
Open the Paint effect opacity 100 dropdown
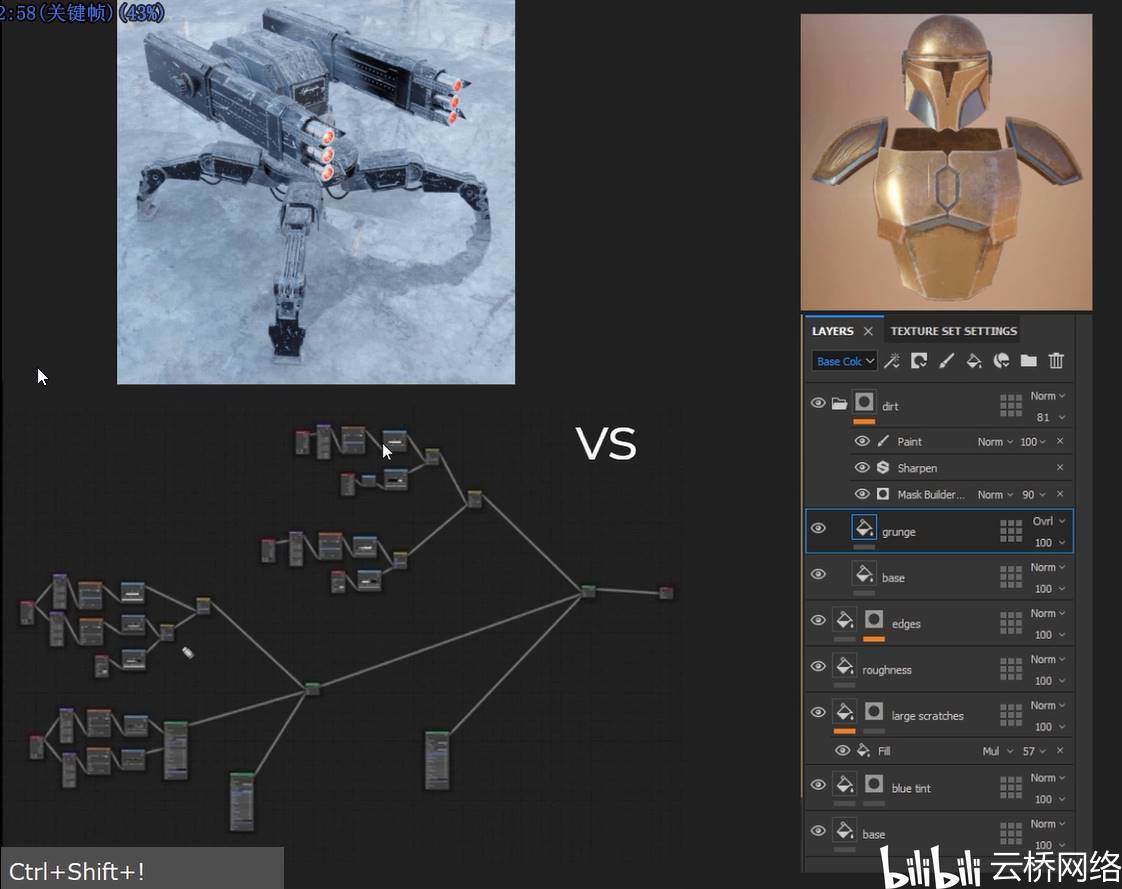[1033, 442]
